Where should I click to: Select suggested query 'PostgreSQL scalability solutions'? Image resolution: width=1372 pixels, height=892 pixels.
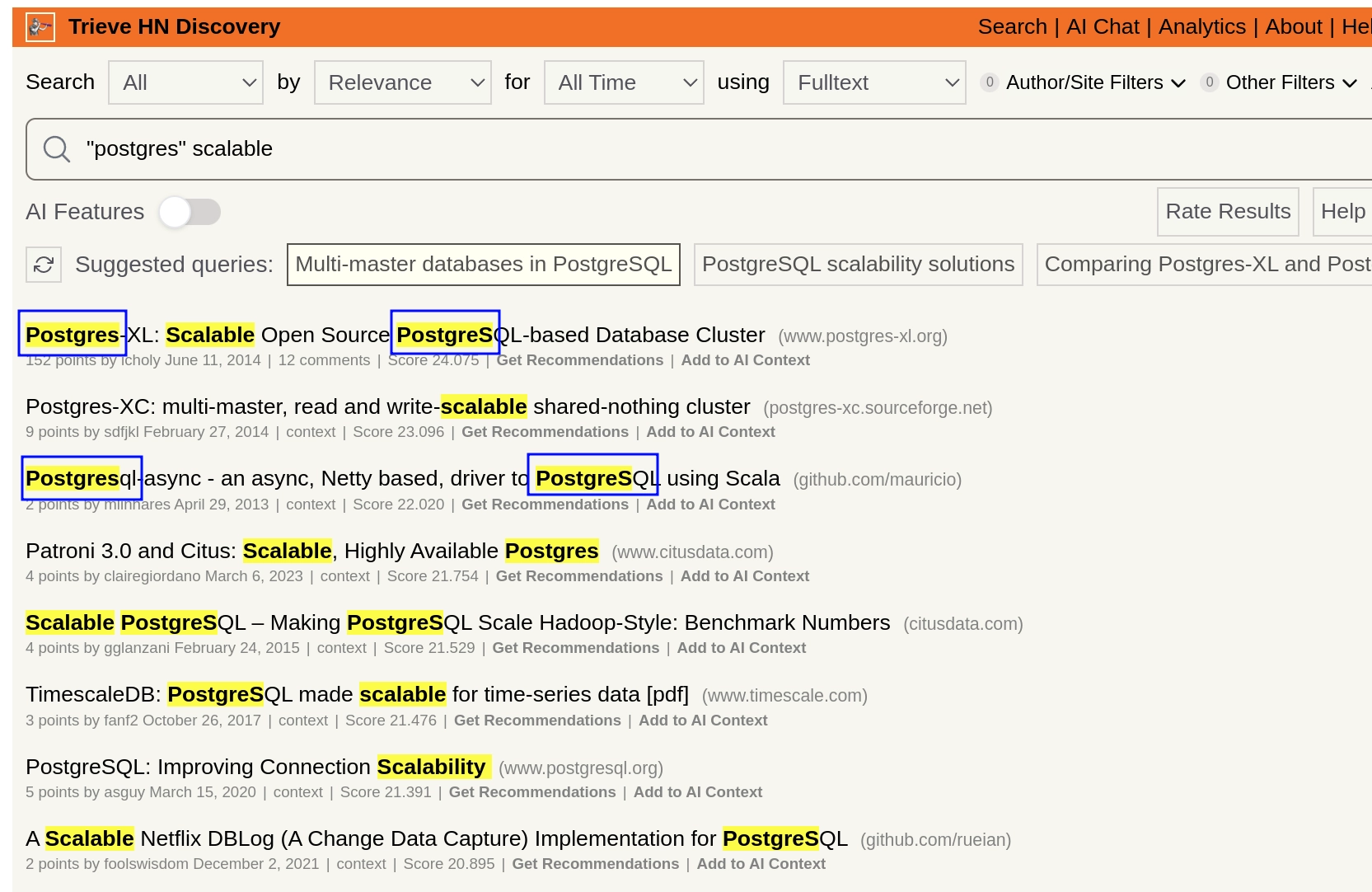pyautogui.click(x=859, y=265)
